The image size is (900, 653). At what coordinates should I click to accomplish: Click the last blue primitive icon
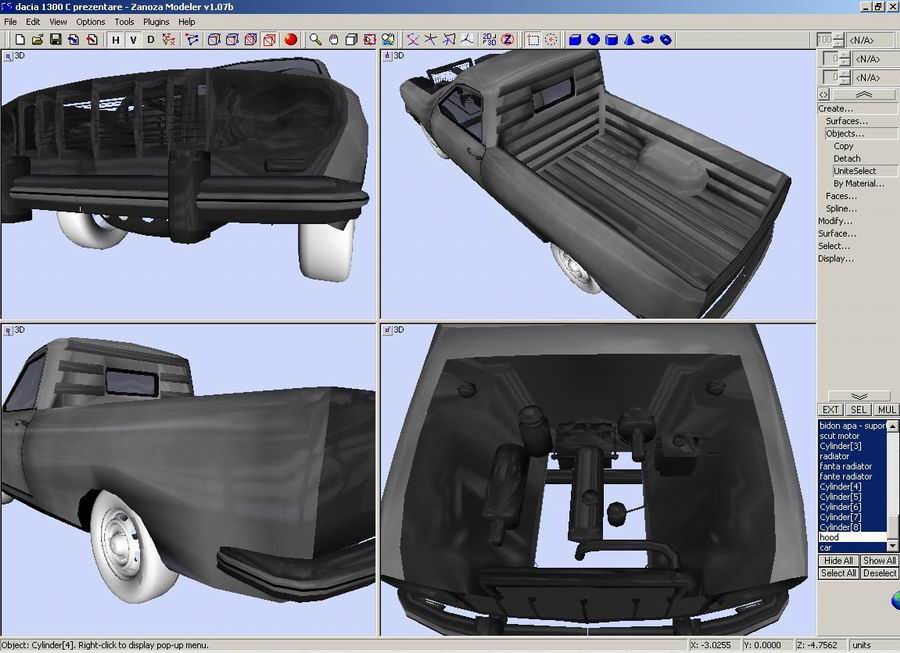coord(666,40)
